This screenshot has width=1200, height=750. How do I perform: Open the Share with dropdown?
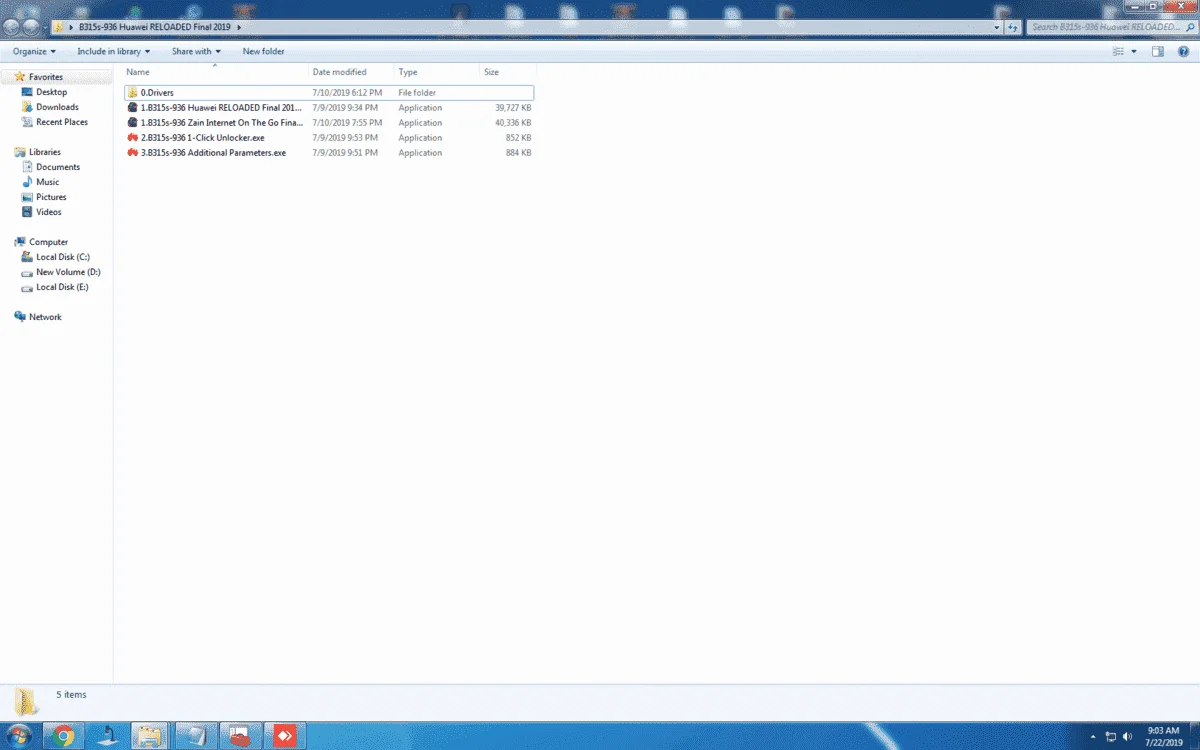[x=196, y=51]
